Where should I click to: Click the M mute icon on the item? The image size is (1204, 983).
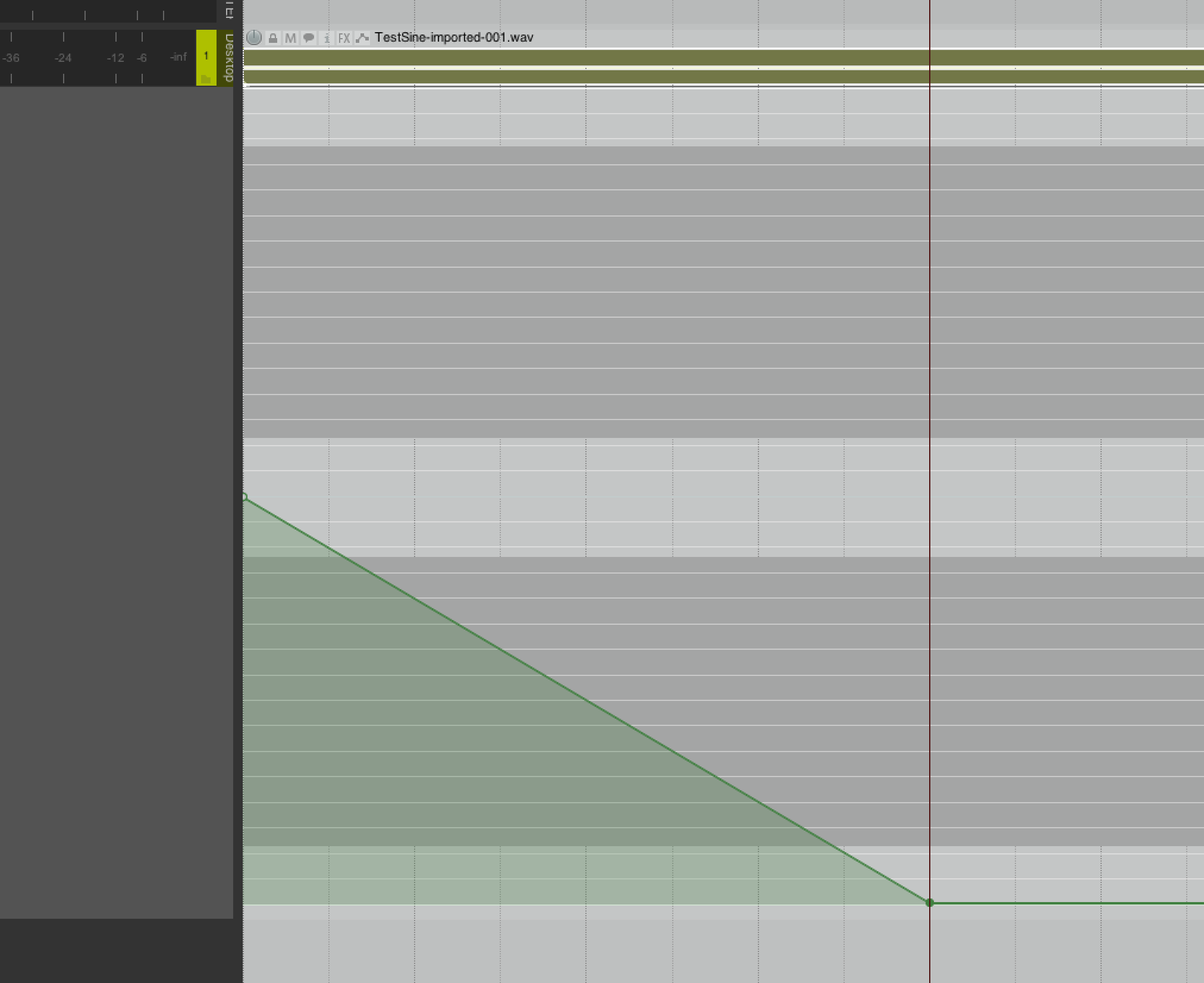(x=290, y=37)
